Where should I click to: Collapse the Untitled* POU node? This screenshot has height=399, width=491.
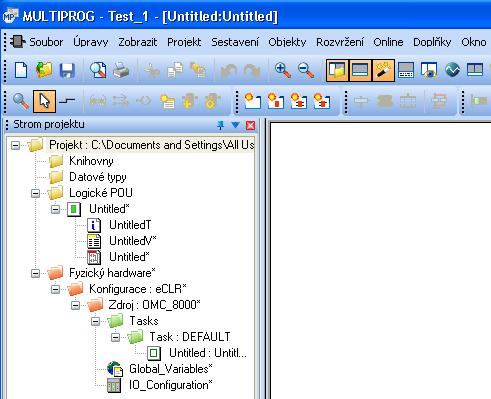click(55, 209)
